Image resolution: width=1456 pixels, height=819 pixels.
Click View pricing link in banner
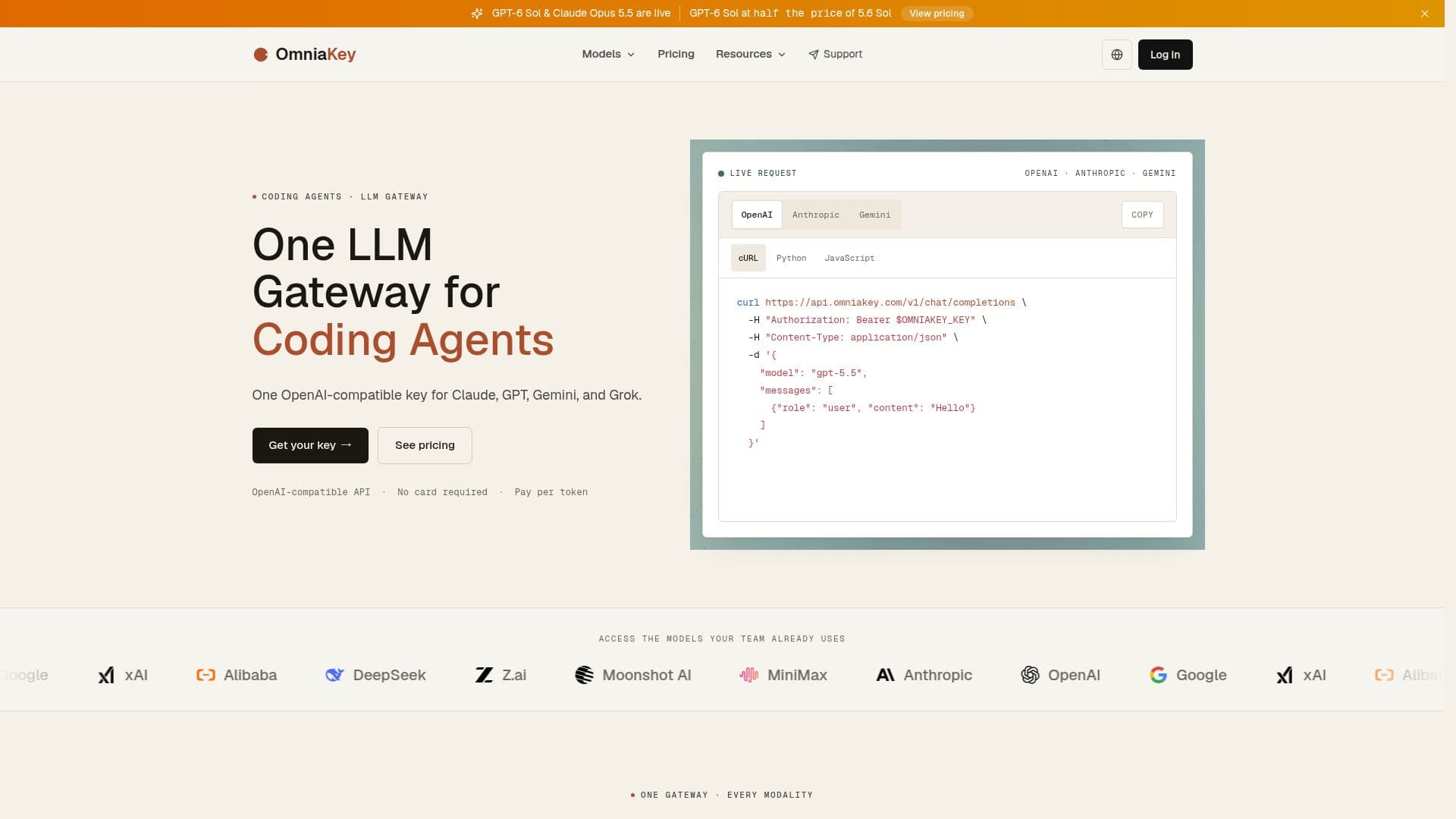[937, 14]
